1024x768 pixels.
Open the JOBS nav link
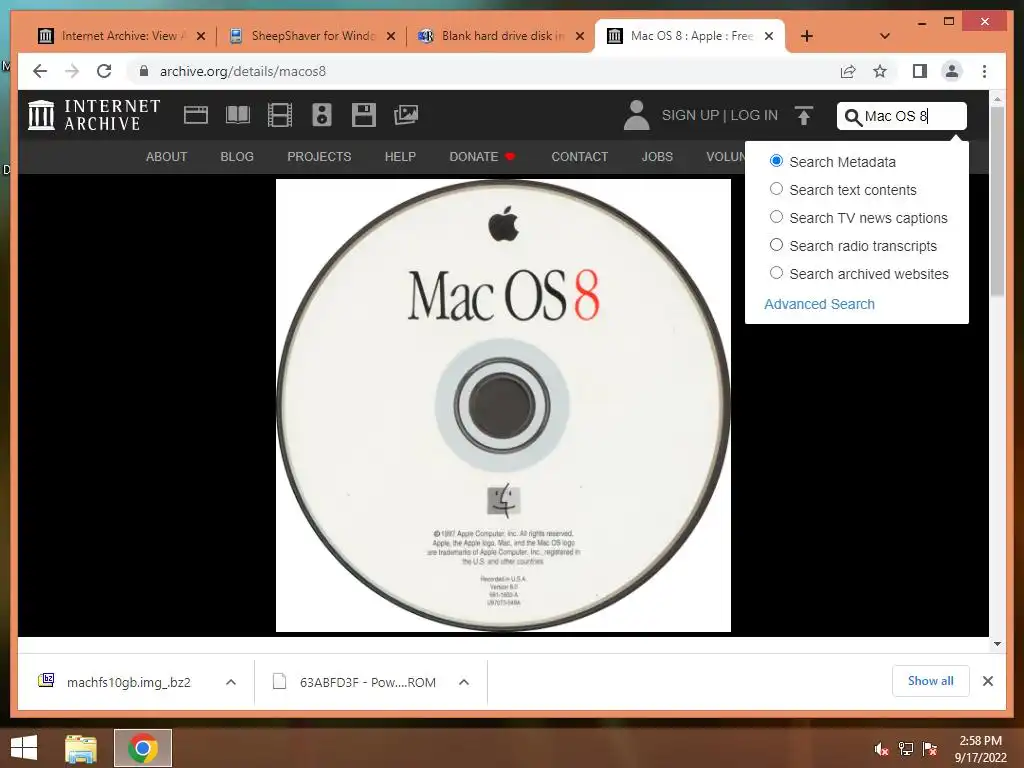pos(657,157)
